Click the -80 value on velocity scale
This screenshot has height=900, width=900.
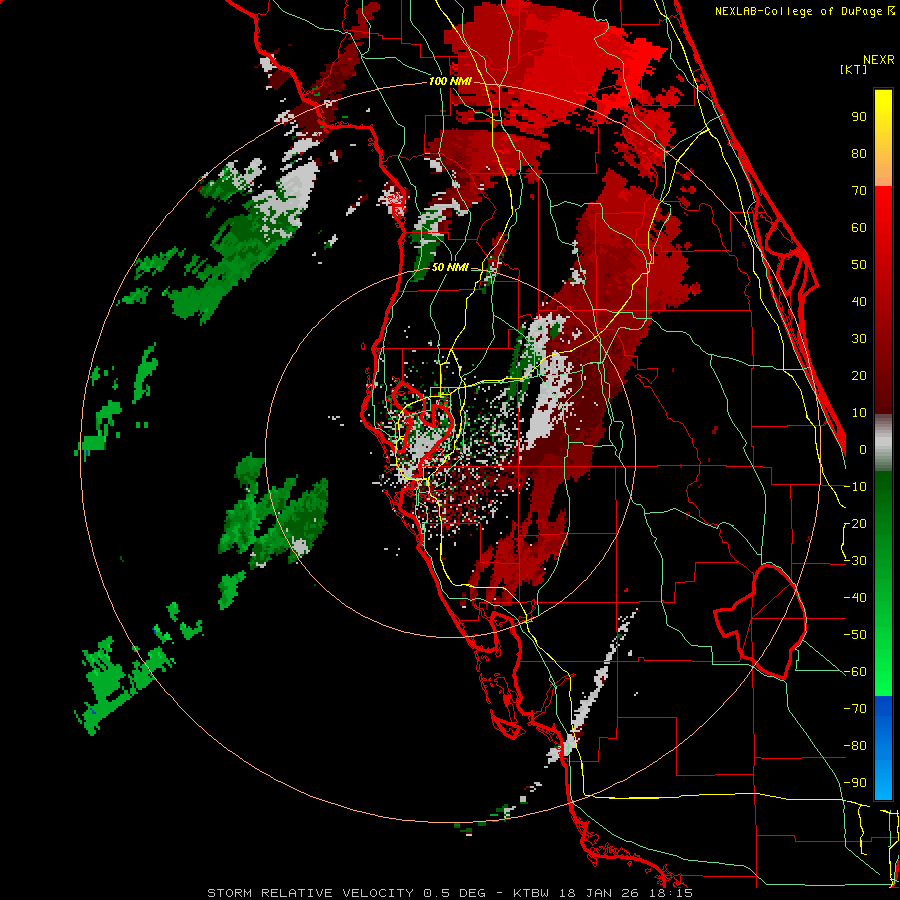(855, 746)
